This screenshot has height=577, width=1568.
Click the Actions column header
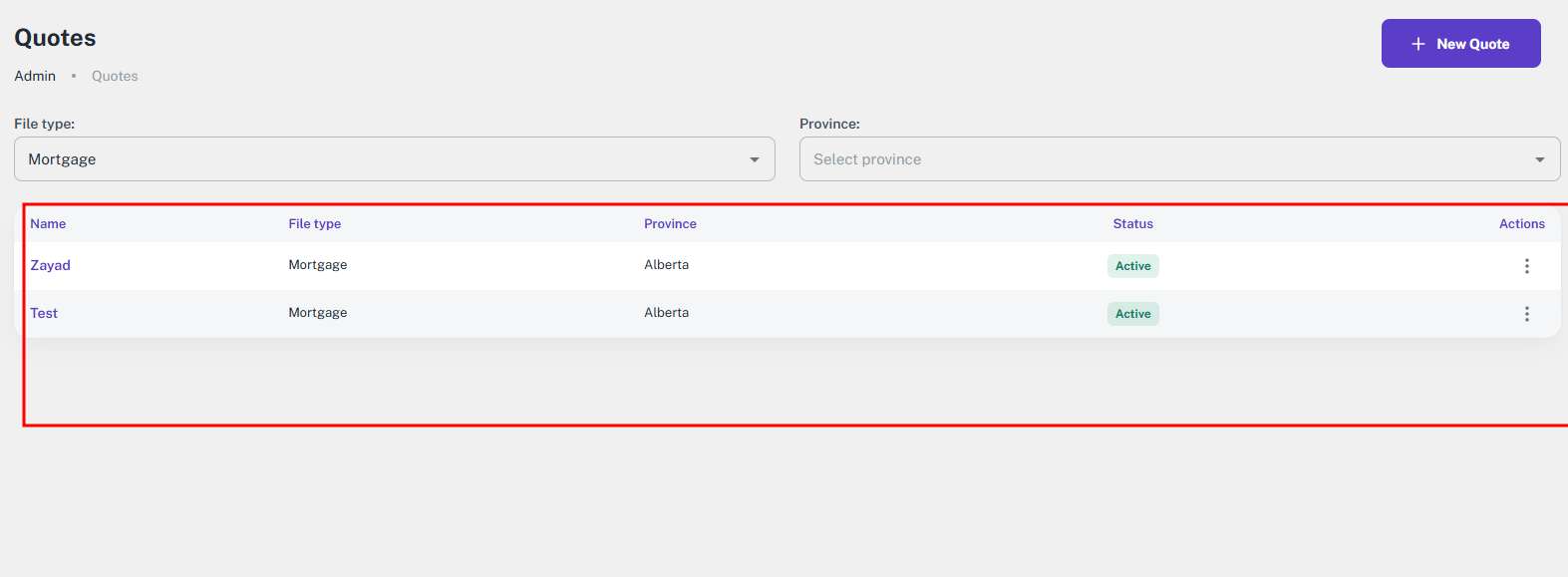[x=1521, y=224]
